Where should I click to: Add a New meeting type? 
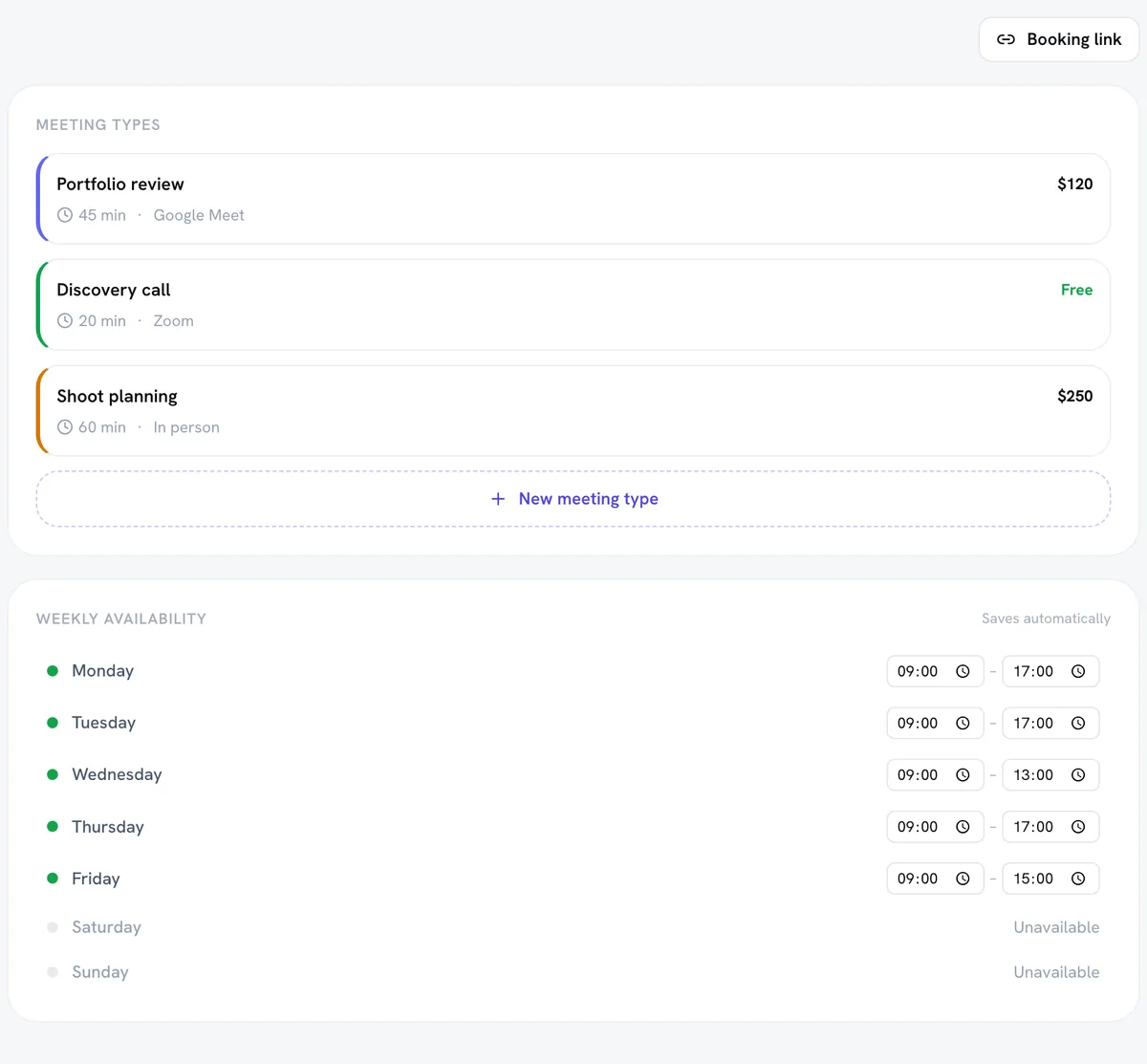click(x=573, y=499)
